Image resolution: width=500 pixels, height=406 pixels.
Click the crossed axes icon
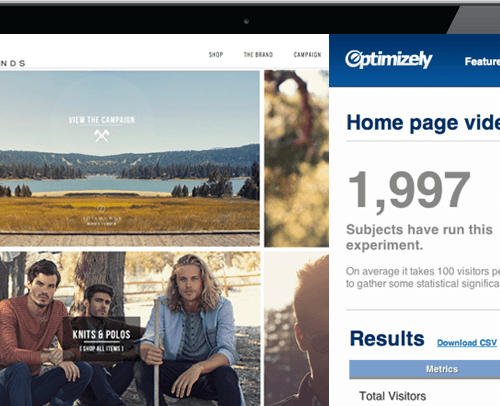coord(101,136)
